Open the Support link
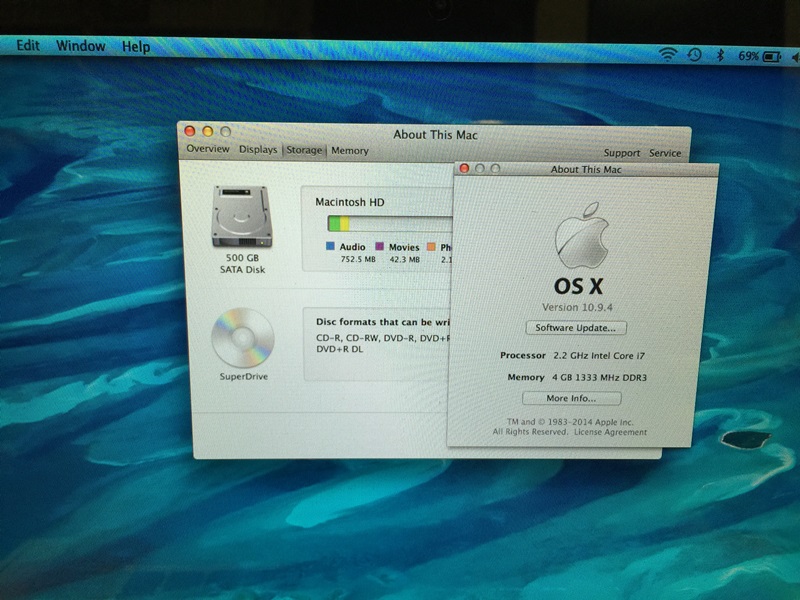Image resolution: width=800 pixels, height=600 pixels. pos(621,153)
